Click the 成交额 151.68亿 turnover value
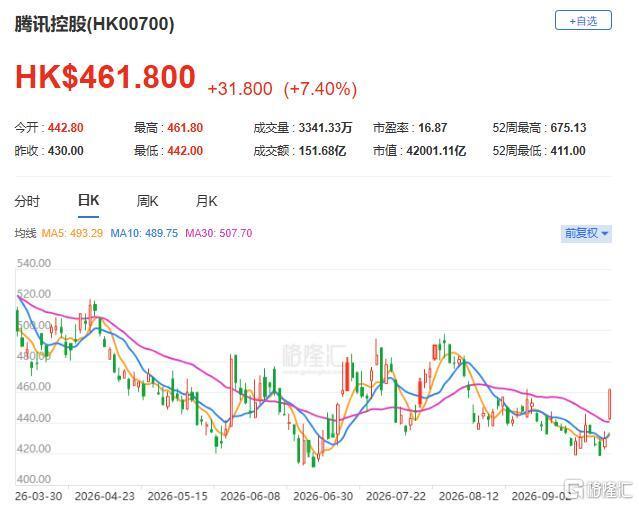Screen dimensions: 639x506 pos(300,151)
